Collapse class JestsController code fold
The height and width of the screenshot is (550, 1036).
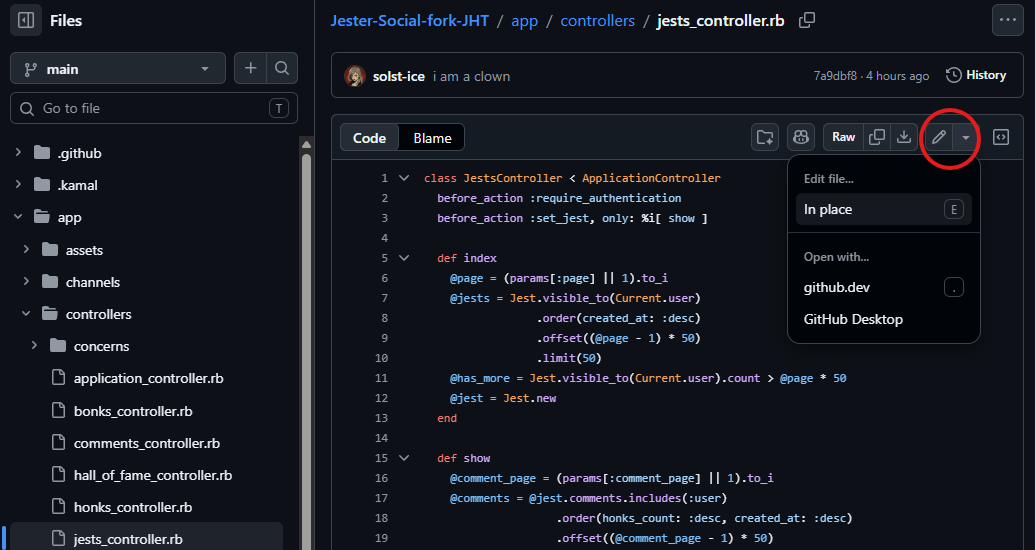point(404,178)
